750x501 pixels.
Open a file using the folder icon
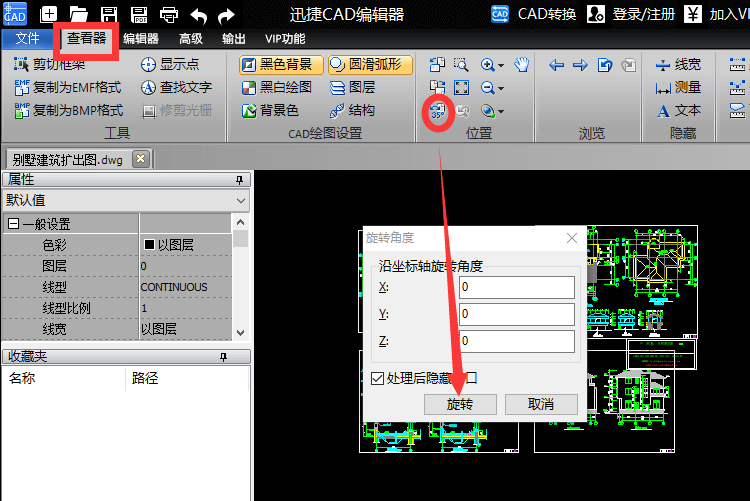pyautogui.click(x=78, y=14)
